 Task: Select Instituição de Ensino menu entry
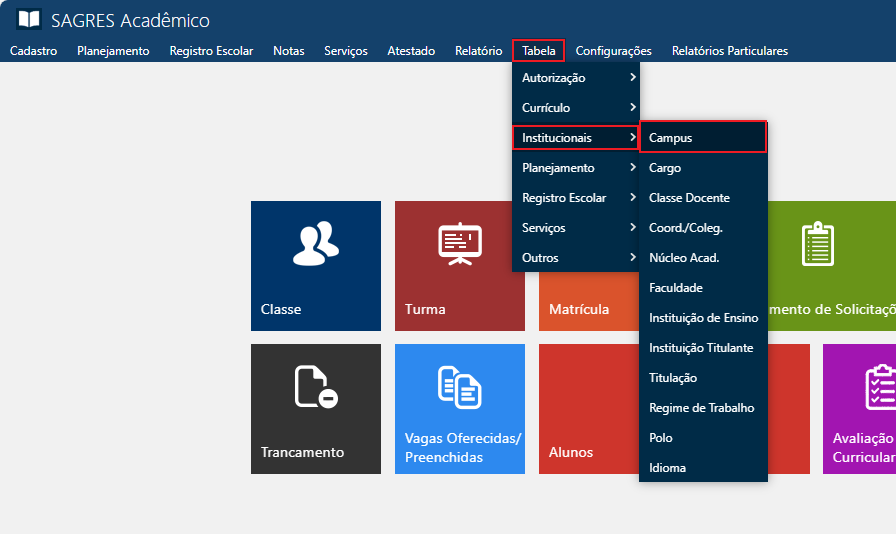coord(703,318)
